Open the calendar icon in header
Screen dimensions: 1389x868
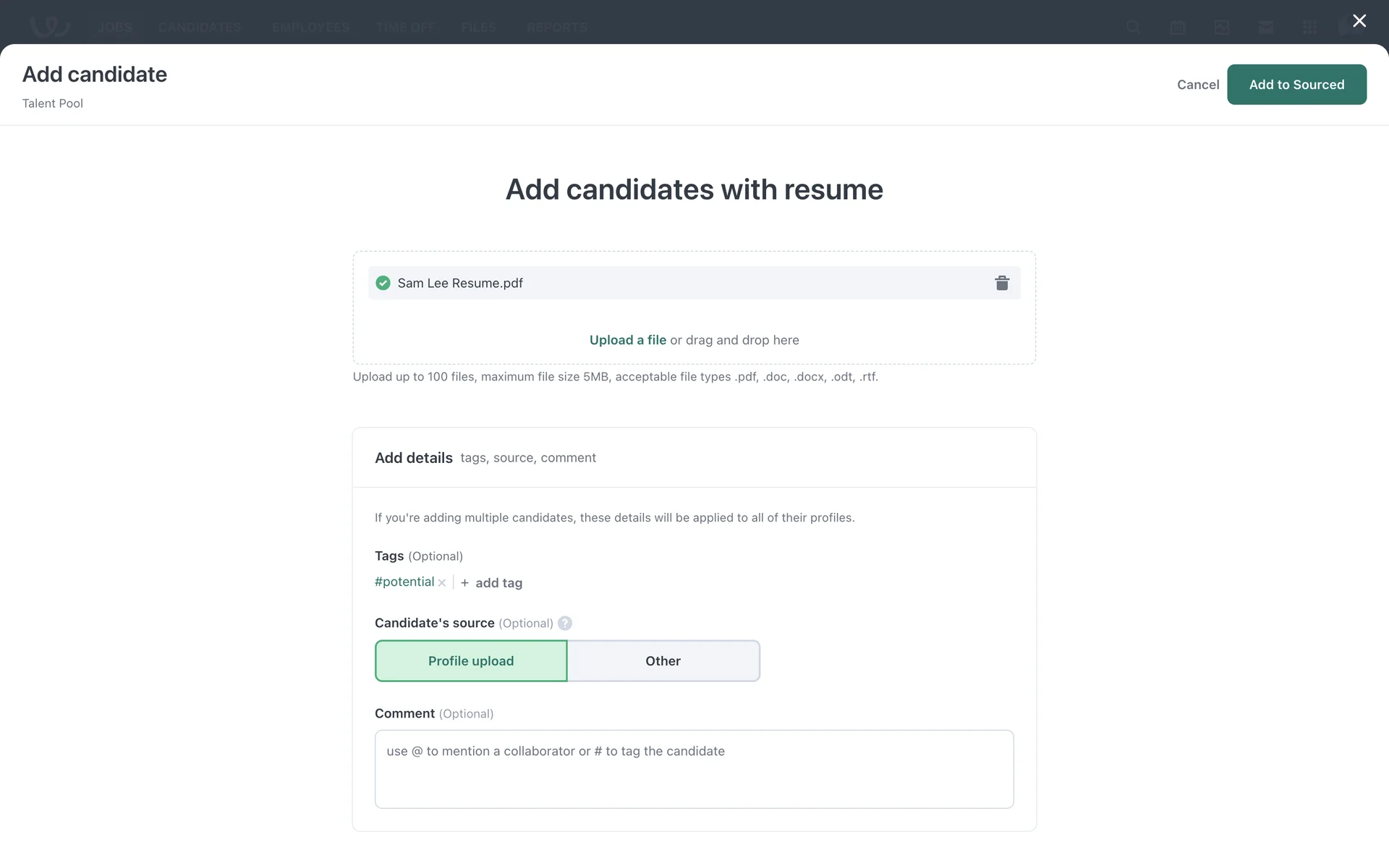click(1177, 27)
